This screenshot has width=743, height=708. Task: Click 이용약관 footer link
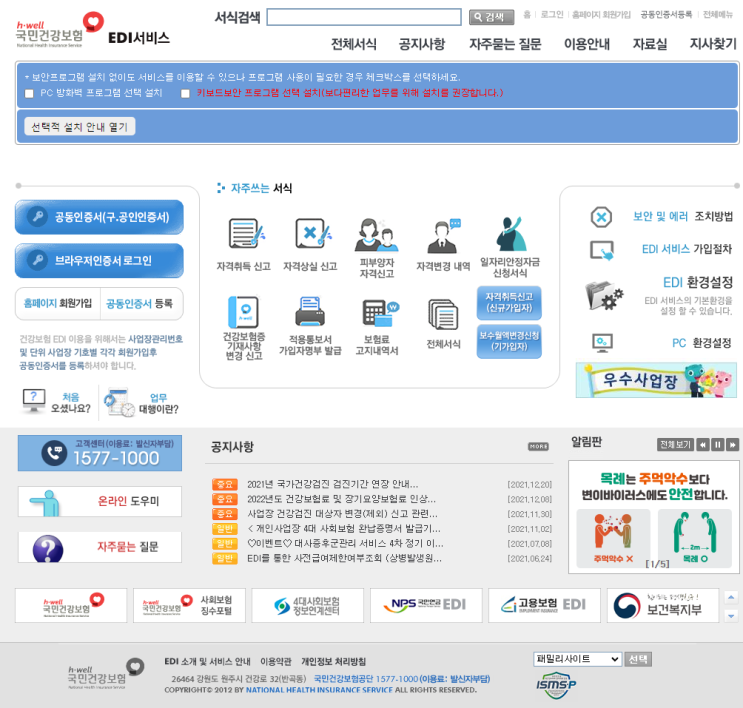(x=276, y=662)
